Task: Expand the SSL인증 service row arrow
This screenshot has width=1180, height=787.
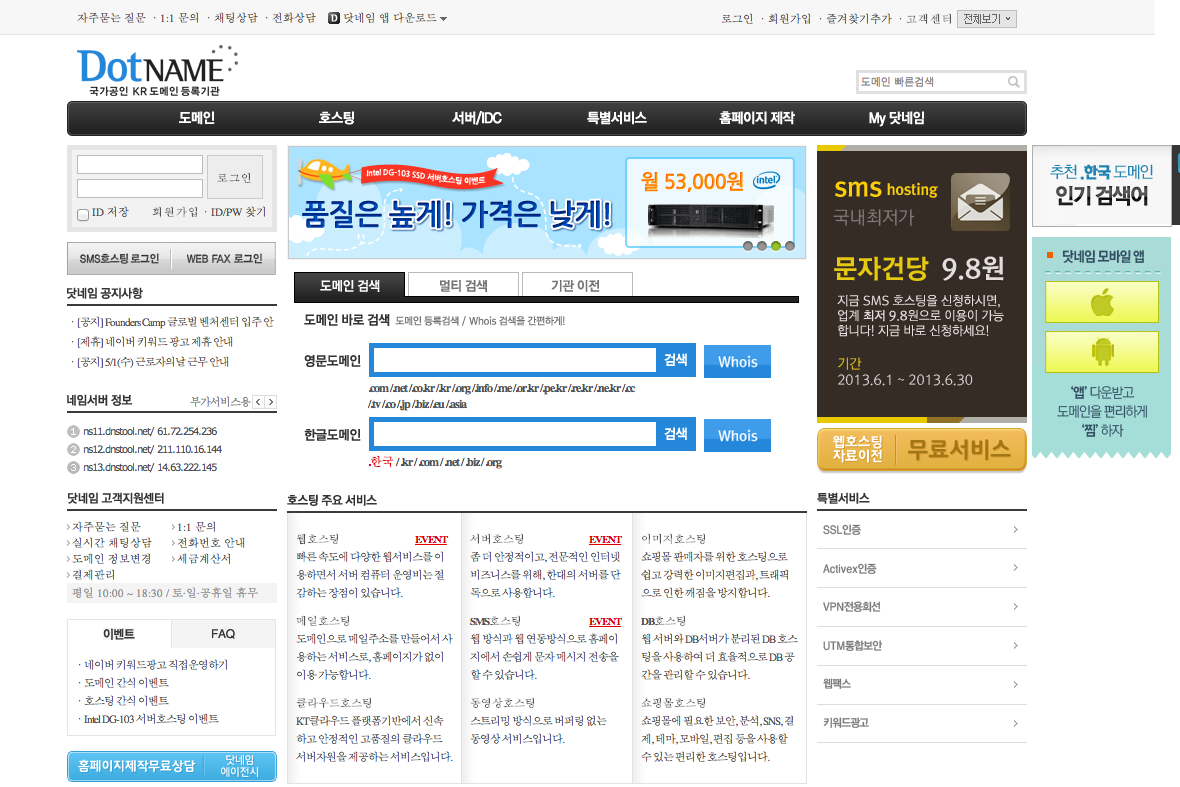Action: 1015,530
